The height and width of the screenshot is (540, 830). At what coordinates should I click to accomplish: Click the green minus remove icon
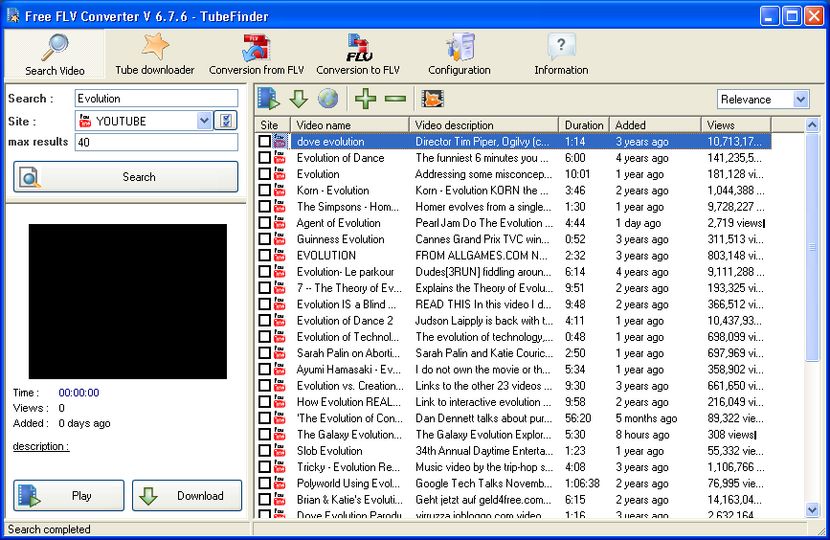click(x=395, y=99)
